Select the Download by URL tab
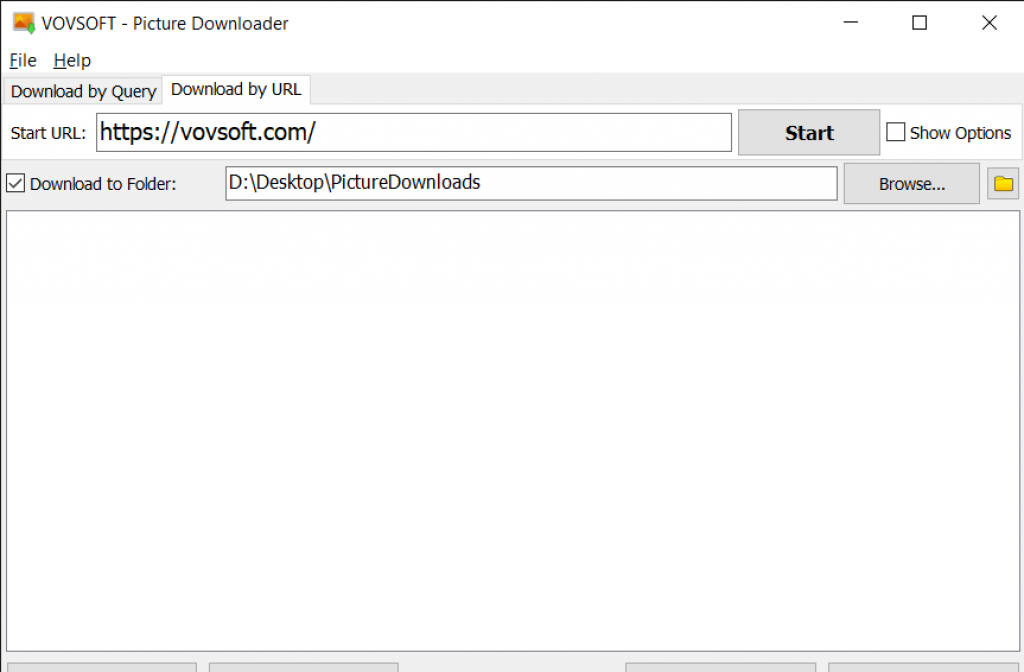 coord(236,89)
